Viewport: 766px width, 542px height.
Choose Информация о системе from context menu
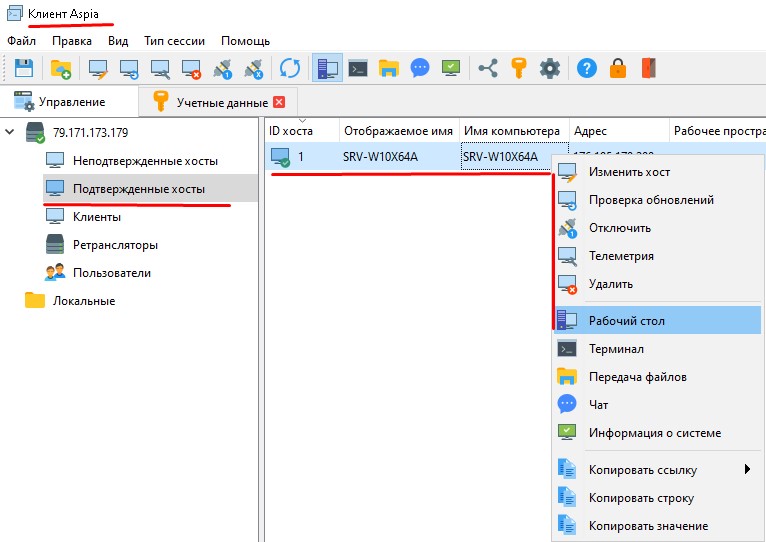pos(658,433)
